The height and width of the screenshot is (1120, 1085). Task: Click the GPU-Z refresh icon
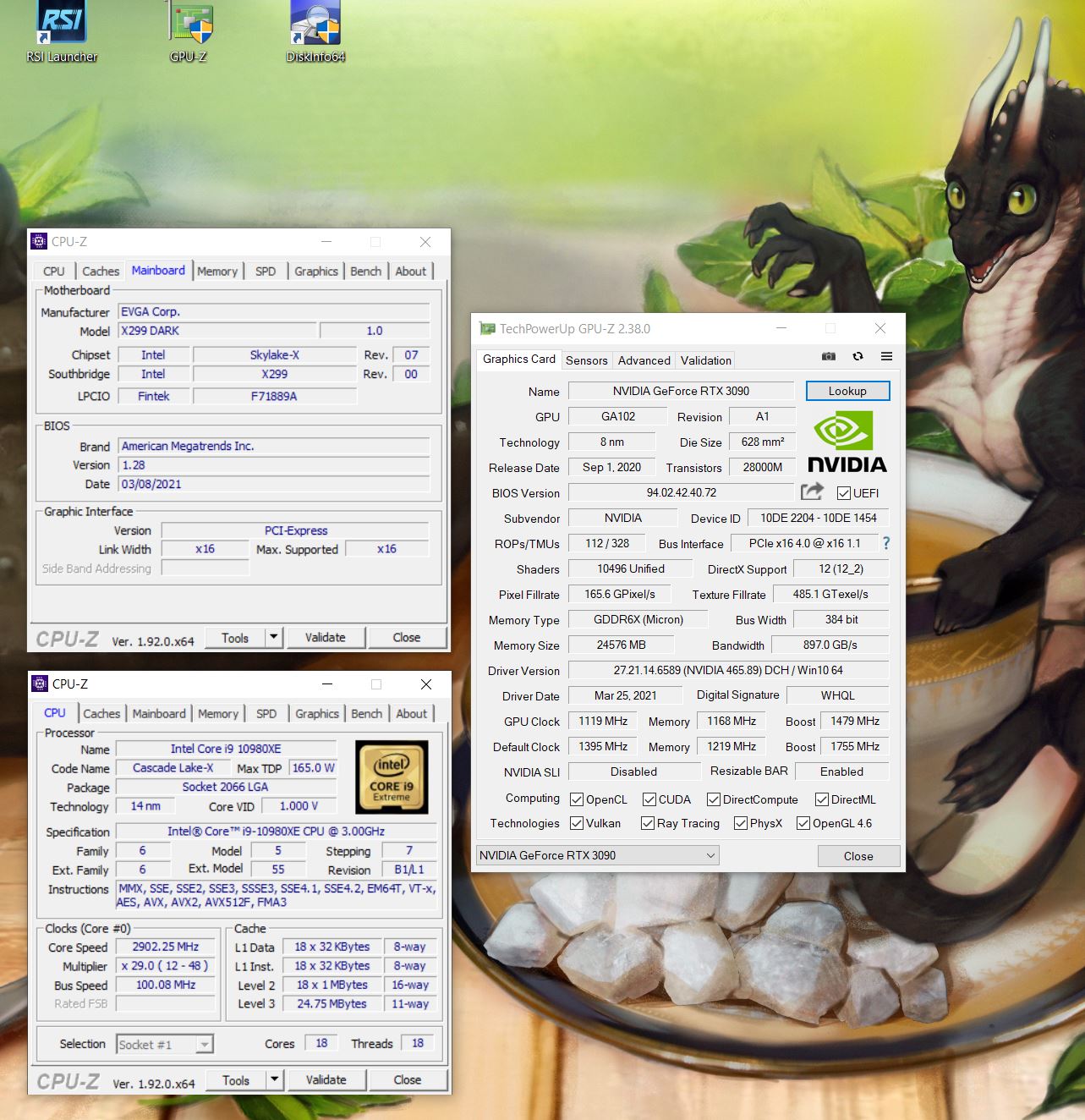(x=858, y=356)
